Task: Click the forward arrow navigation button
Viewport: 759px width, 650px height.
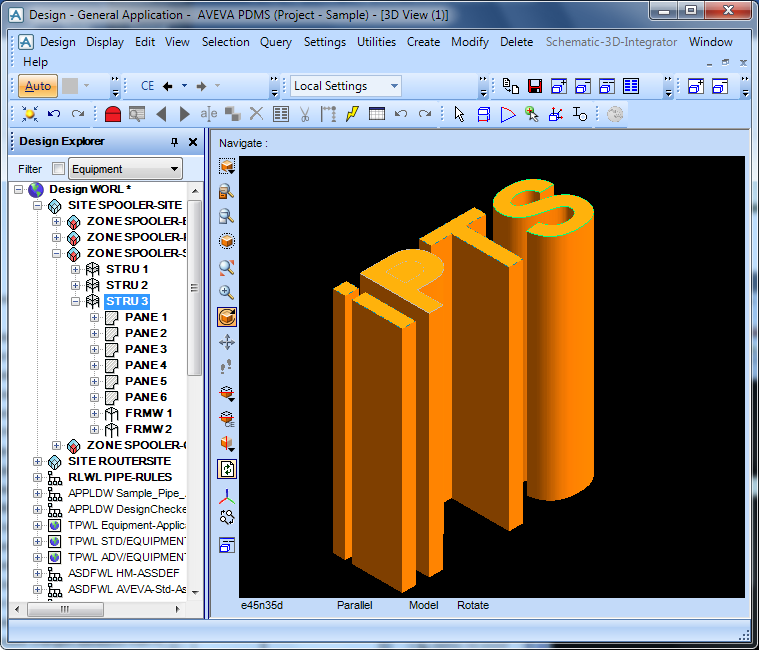Action: coord(201,86)
